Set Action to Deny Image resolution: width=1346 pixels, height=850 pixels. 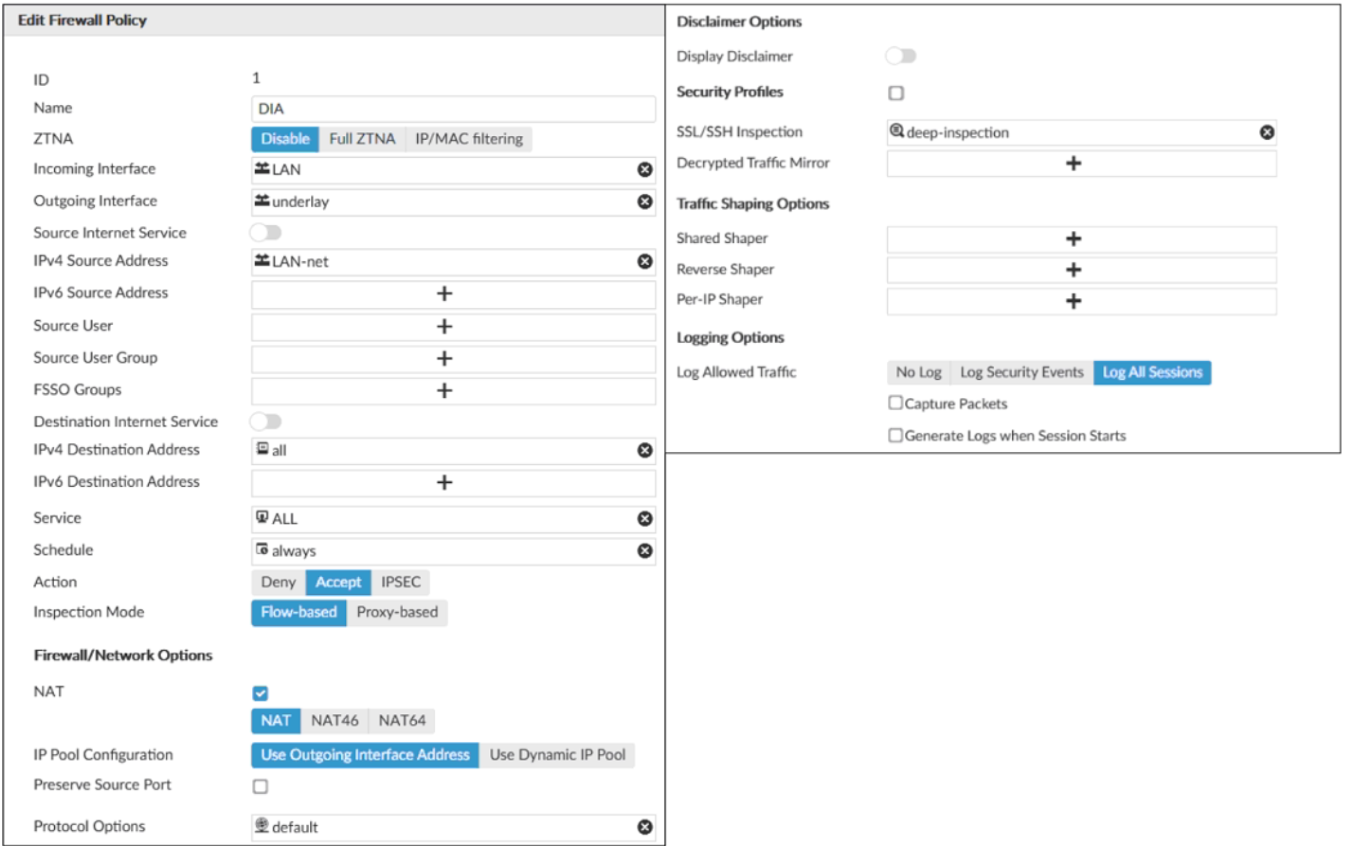point(279,582)
